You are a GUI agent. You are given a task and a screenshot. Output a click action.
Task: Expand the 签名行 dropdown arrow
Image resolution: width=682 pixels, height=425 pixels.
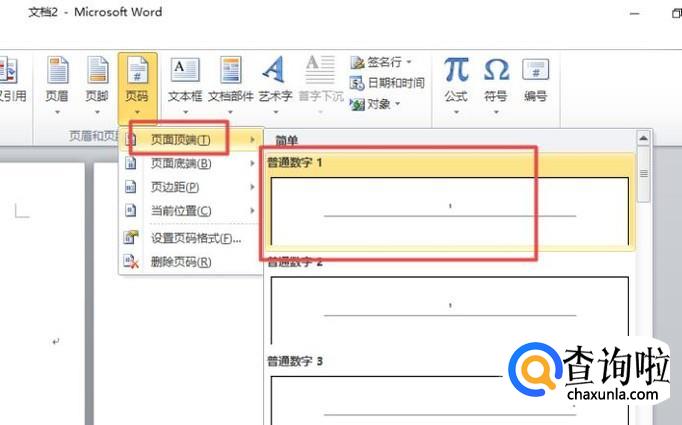409,62
